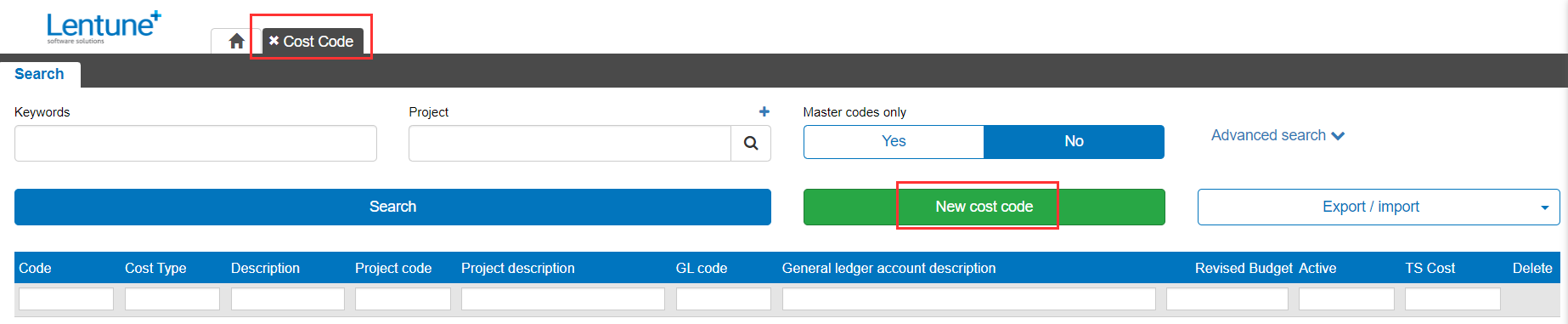Add a project with the plus icon
The width and height of the screenshot is (1568, 324).
click(764, 111)
